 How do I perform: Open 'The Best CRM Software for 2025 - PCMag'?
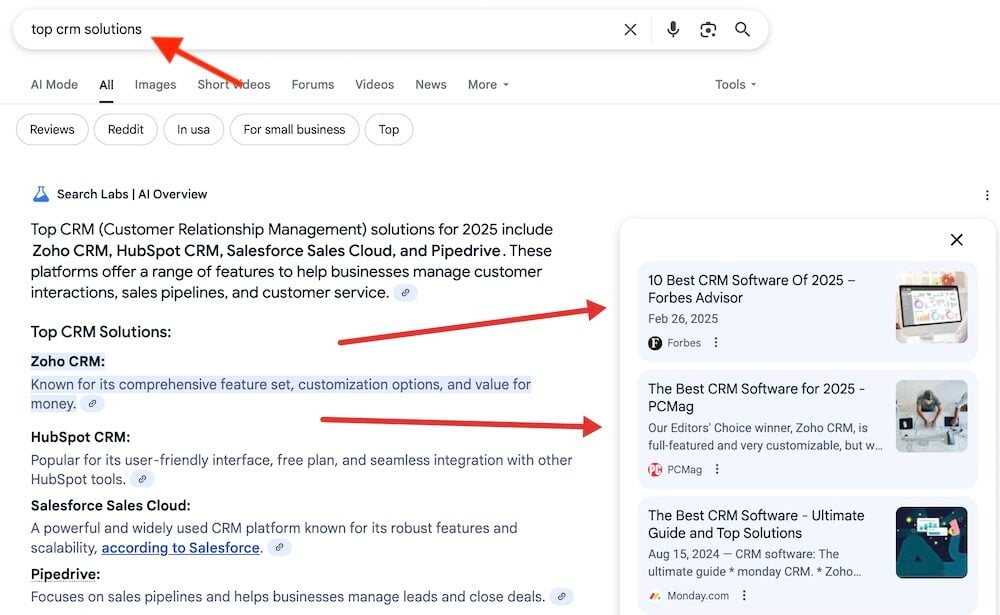click(x=756, y=397)
